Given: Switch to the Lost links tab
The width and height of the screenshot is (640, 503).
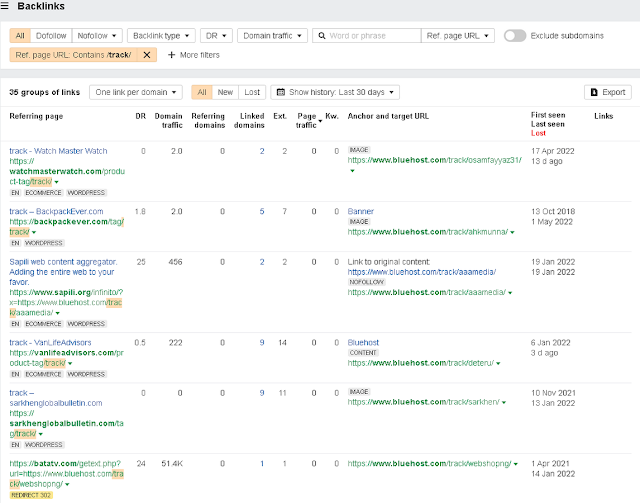Looking at the screenshot, I should (x=253, y=92).
